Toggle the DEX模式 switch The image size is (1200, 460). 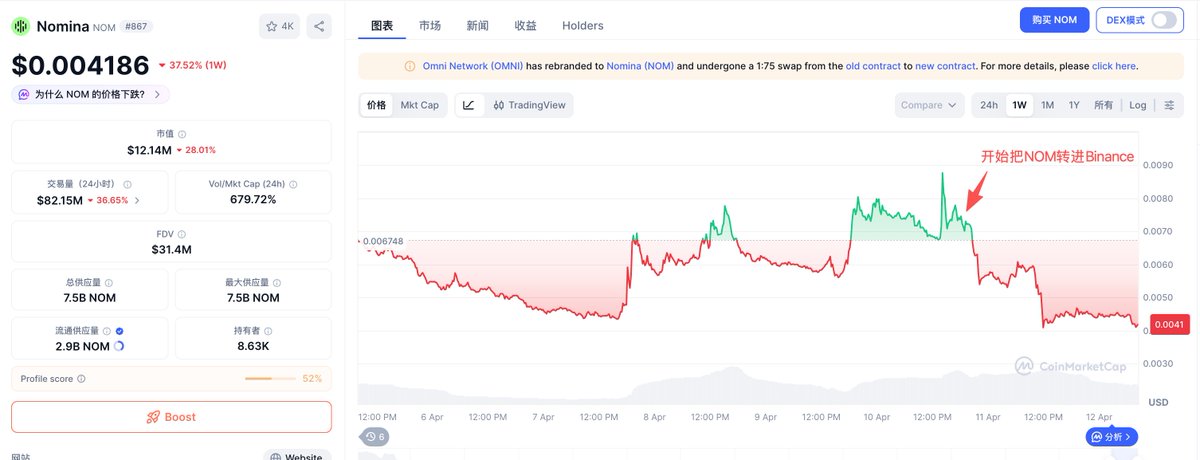pyautogui.click(x=1164, y=20)
